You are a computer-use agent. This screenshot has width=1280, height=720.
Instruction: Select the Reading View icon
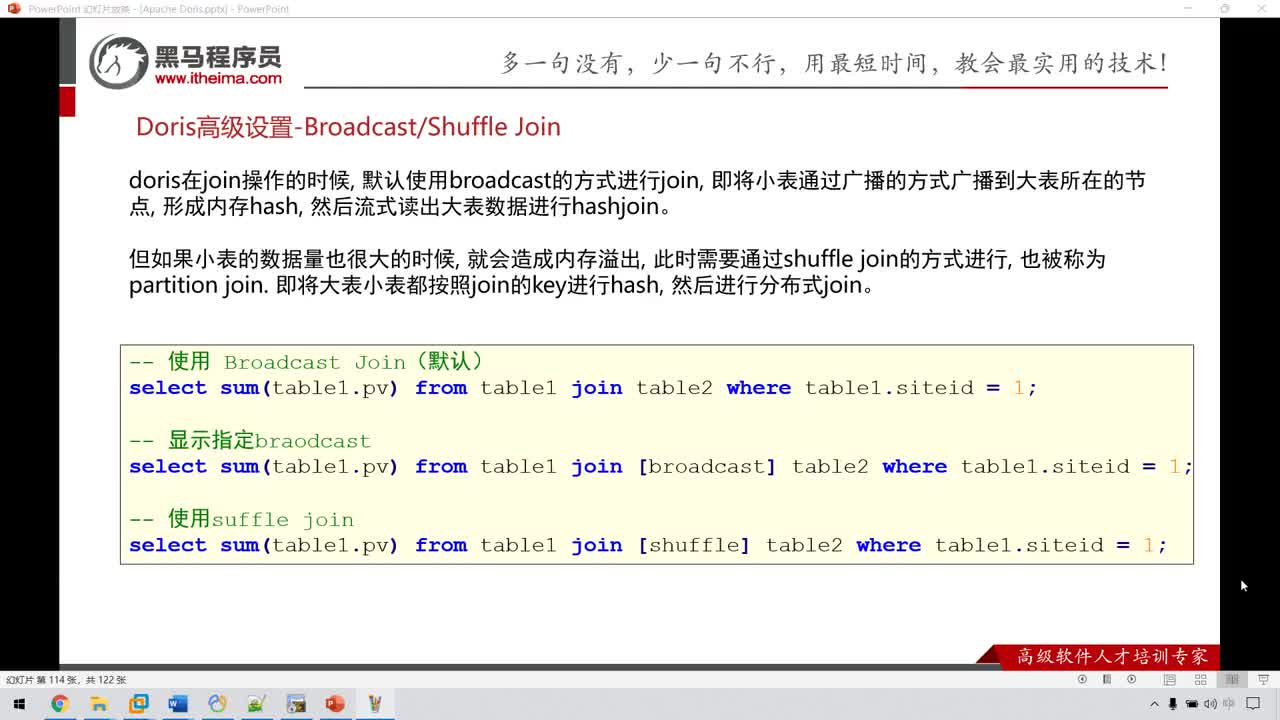point(1232,679)
